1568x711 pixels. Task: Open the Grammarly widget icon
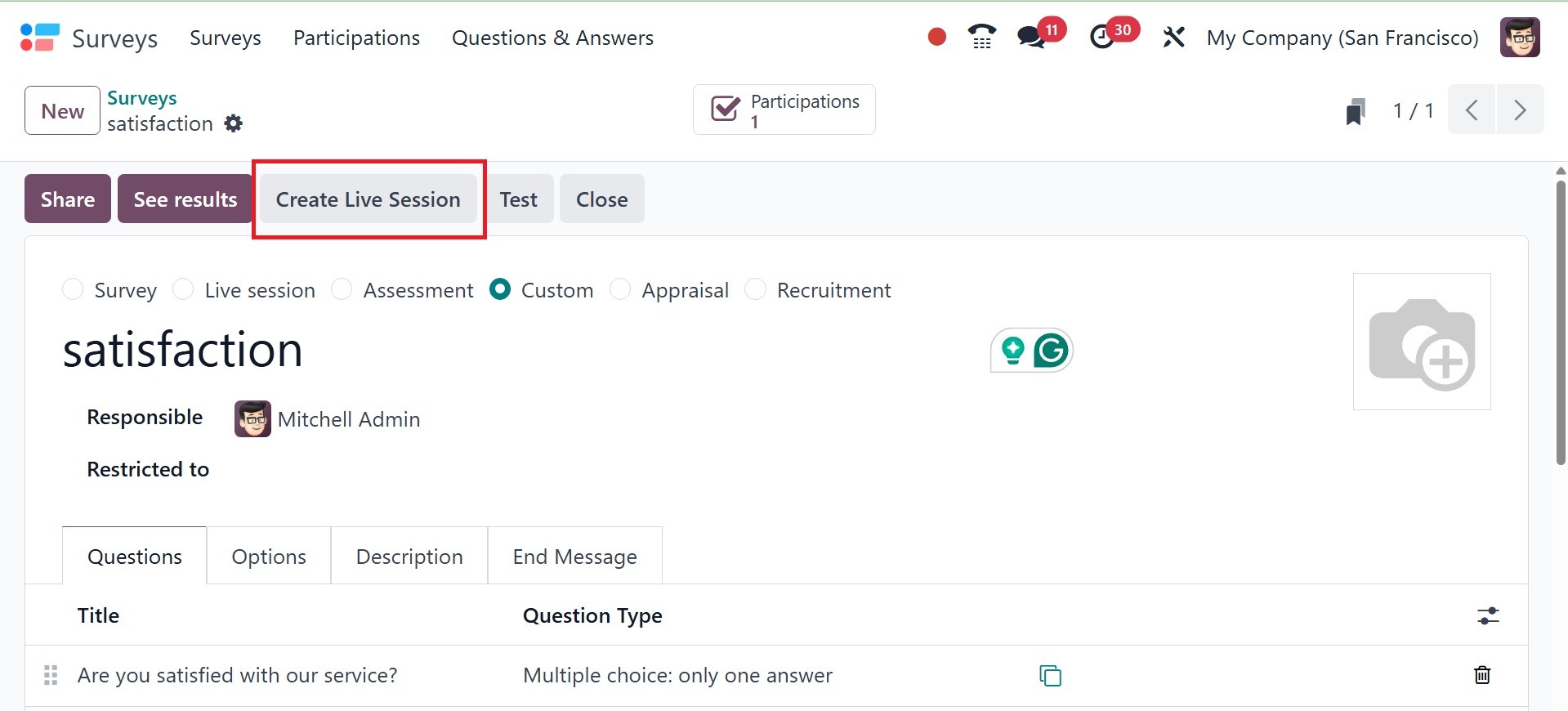tap(1051, 351)
